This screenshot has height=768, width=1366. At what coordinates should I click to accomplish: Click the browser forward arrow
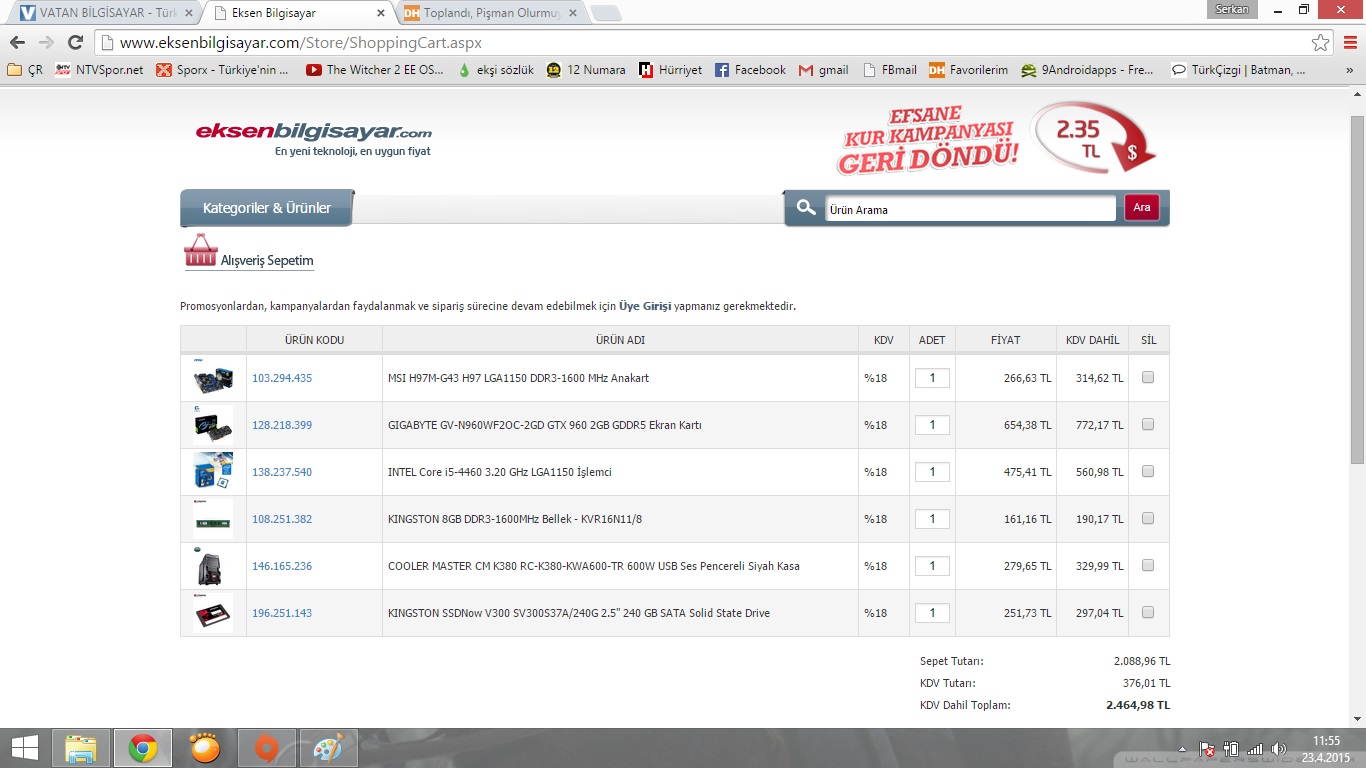pyautogui.click(x=46, y=43)
